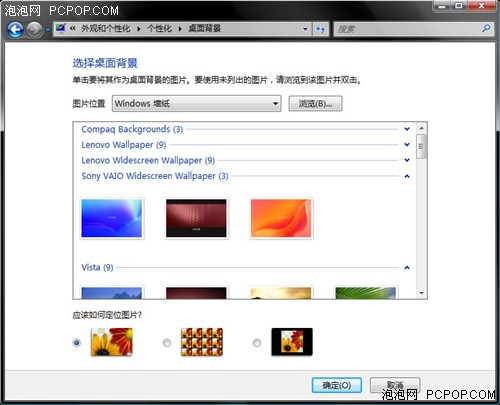The image size is (500, 405).
Task: Go back with the blue Back arrow
Action: pos(15,30)
